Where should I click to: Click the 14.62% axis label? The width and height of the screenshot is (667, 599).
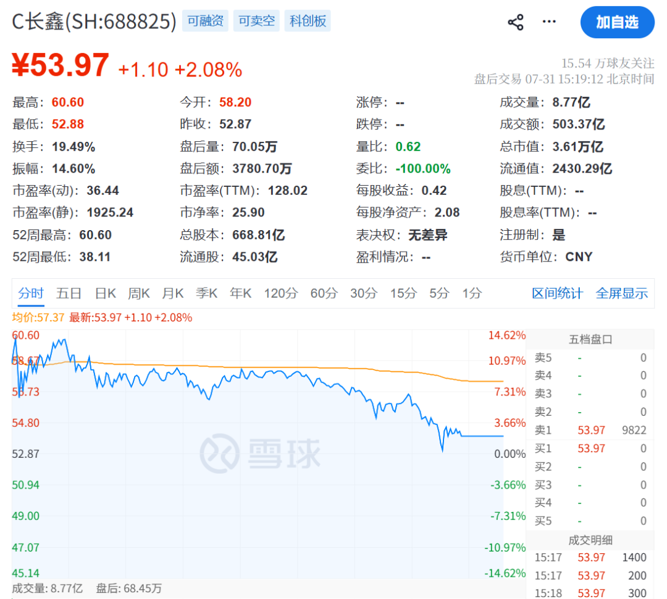[507, 335]
